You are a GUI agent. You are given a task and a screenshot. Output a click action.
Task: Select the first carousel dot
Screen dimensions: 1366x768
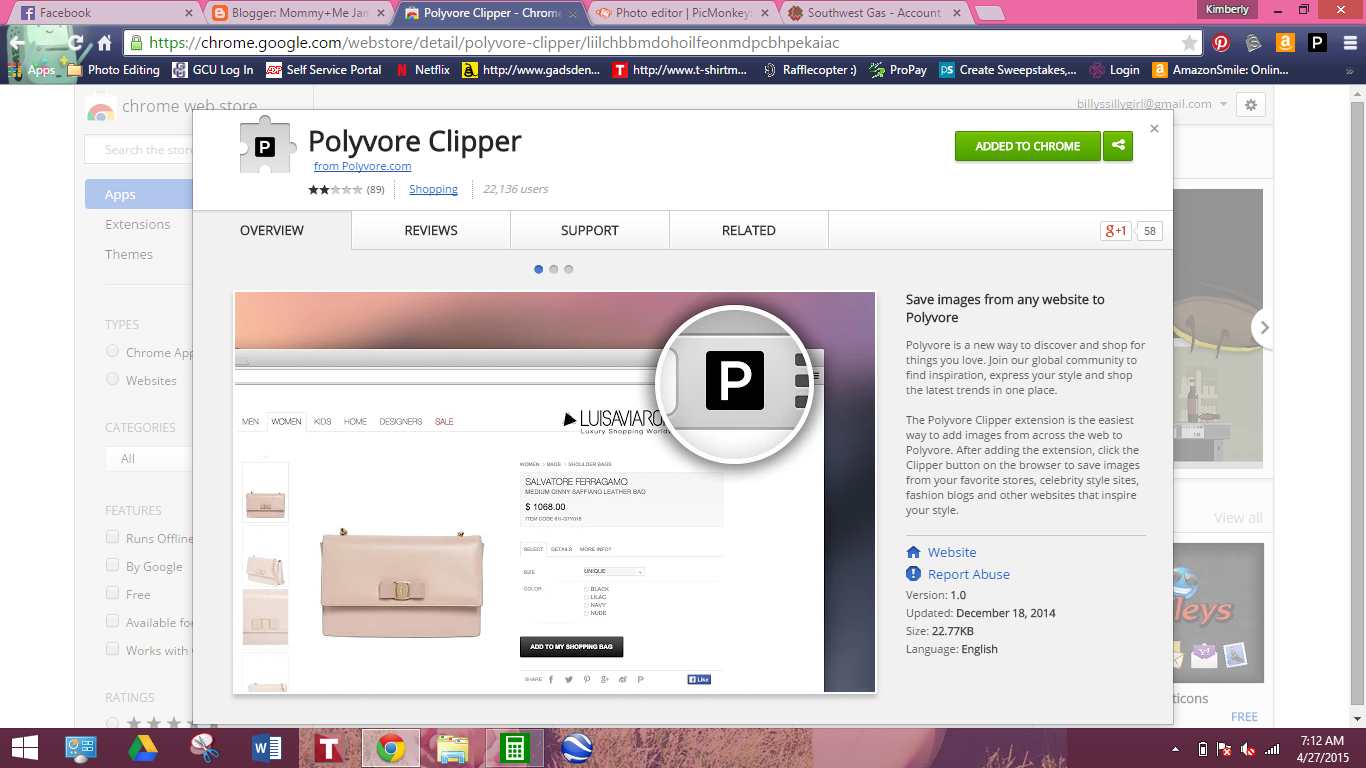(539, 269)
